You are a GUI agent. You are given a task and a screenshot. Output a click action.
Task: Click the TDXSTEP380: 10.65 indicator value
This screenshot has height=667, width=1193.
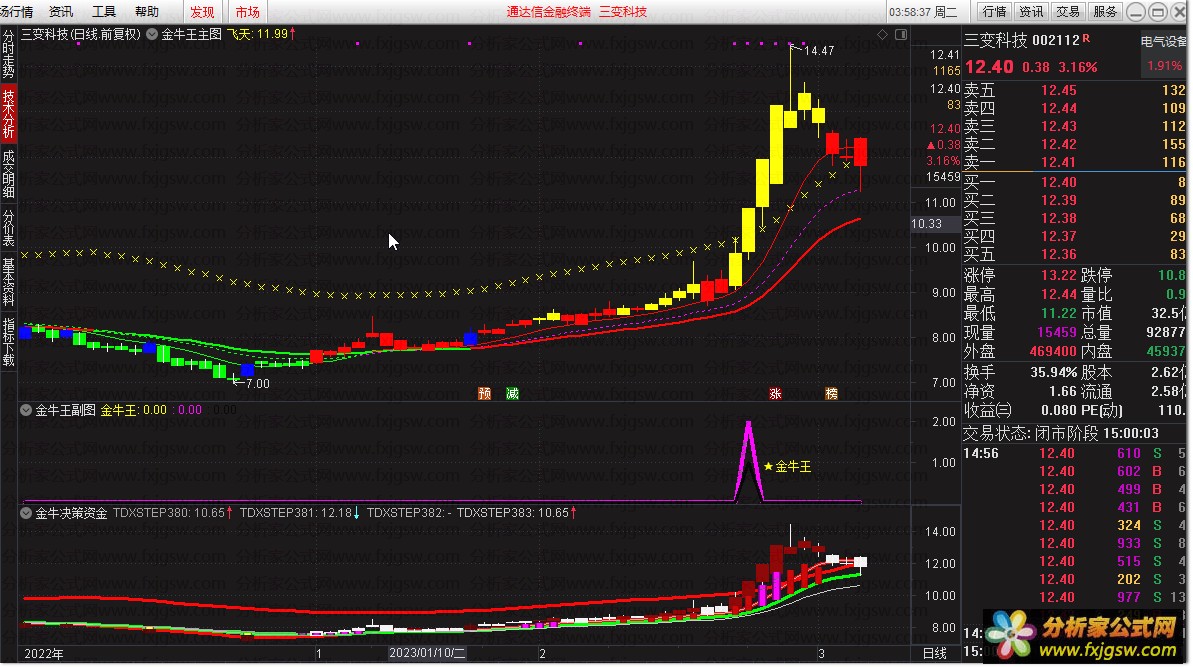[x=173, y=513]
